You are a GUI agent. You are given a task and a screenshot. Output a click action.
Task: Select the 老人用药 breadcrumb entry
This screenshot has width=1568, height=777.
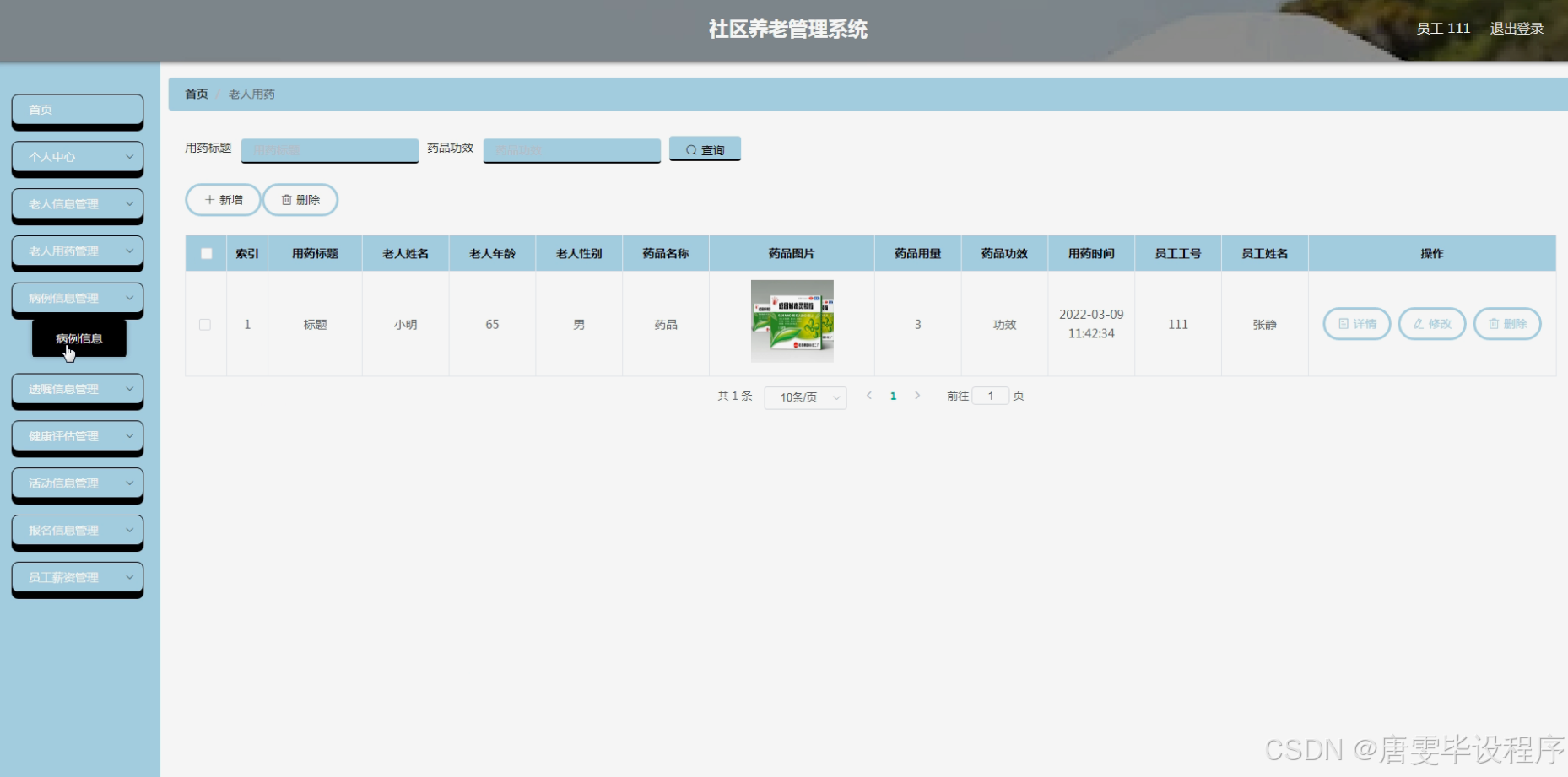[251, 94]
